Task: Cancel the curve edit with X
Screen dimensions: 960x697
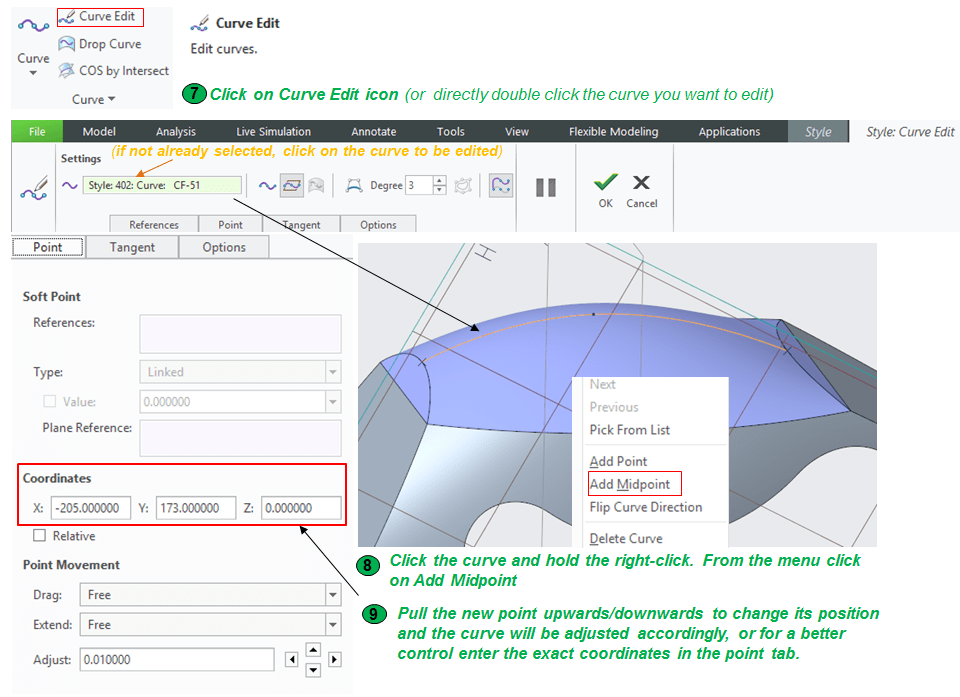Action: tap(642, 184)
